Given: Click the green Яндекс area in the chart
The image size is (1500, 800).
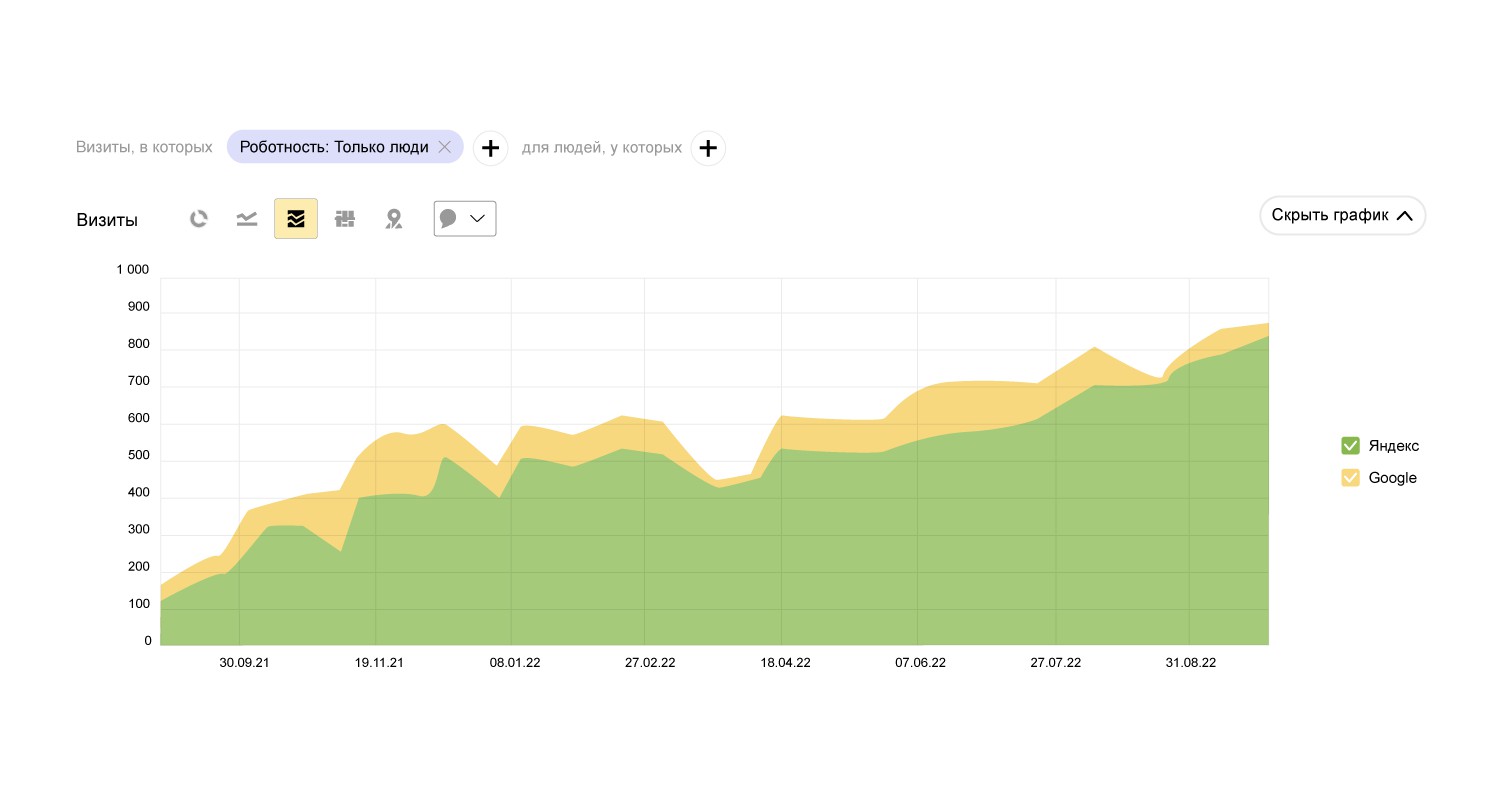Looking at the screenshot, I should point(700,570).
